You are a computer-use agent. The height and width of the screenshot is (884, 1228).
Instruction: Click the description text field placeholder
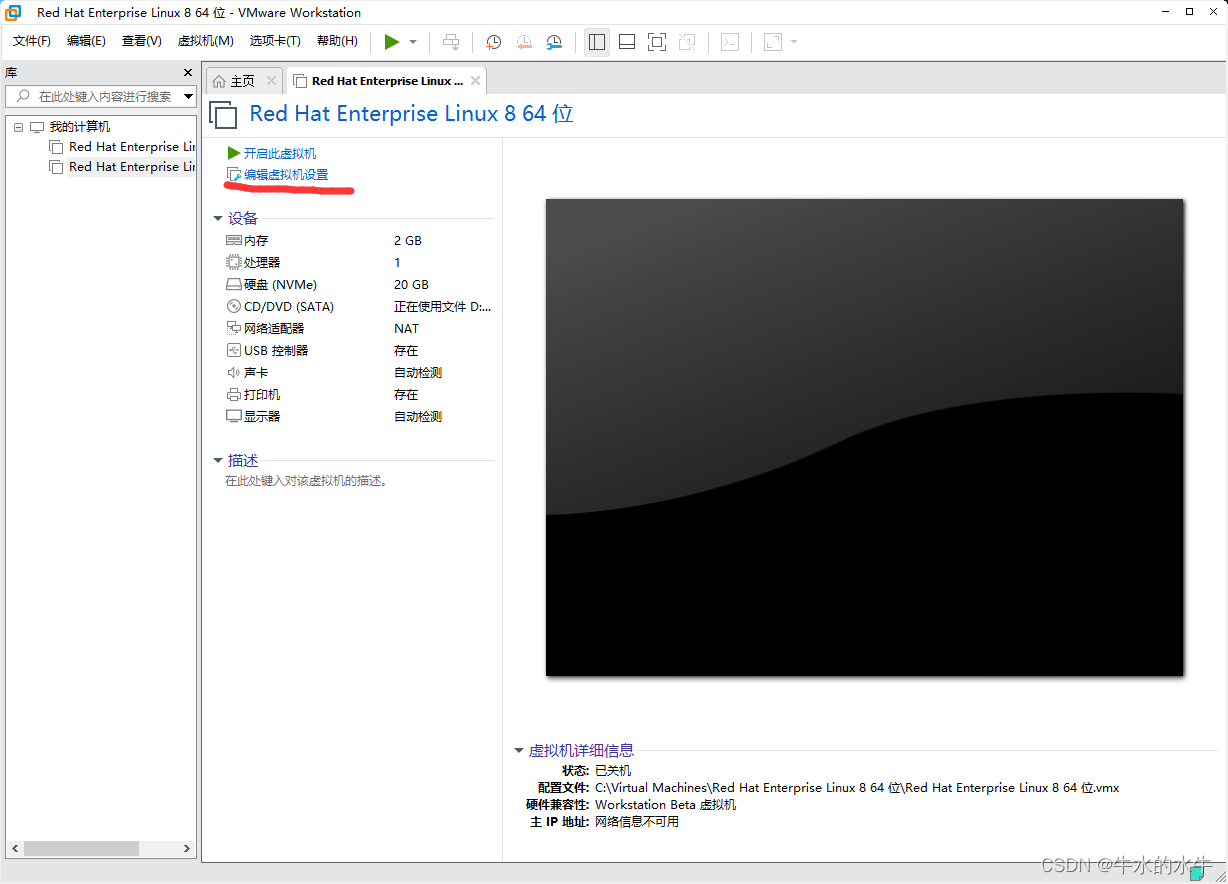[306, 481]
